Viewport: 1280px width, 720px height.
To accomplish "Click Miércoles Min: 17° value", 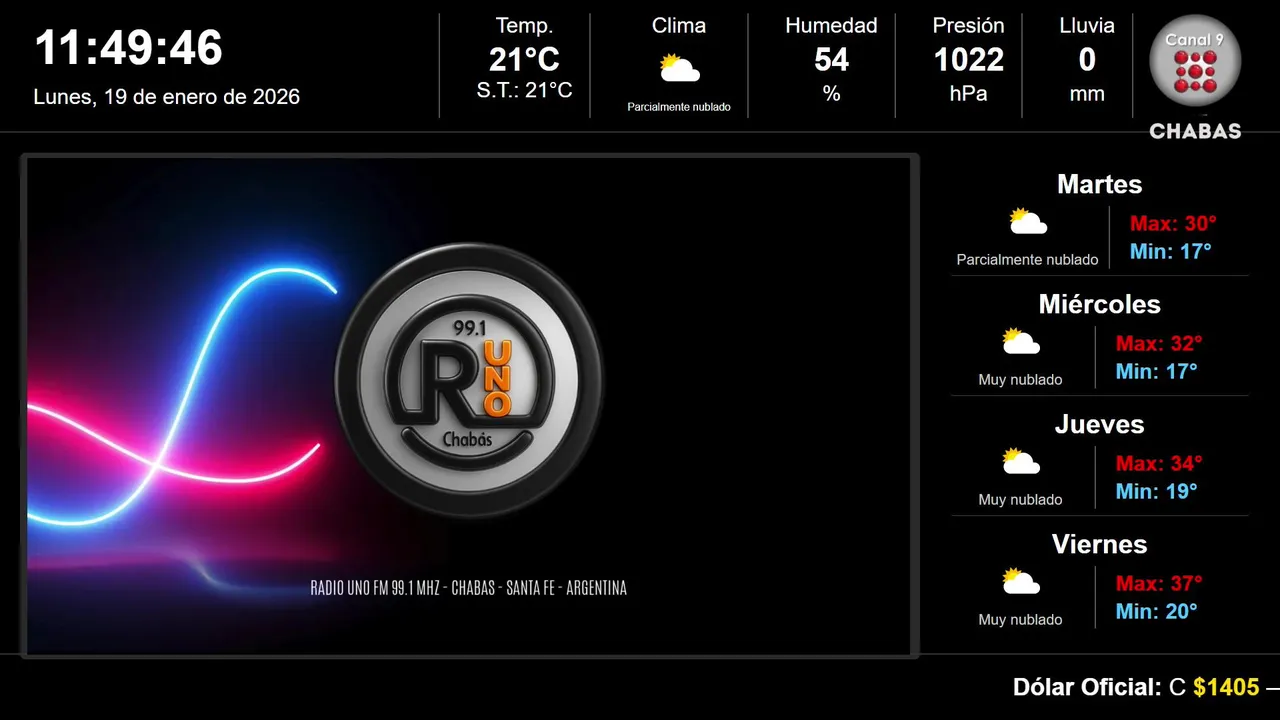I will (x=1156, y=371).
